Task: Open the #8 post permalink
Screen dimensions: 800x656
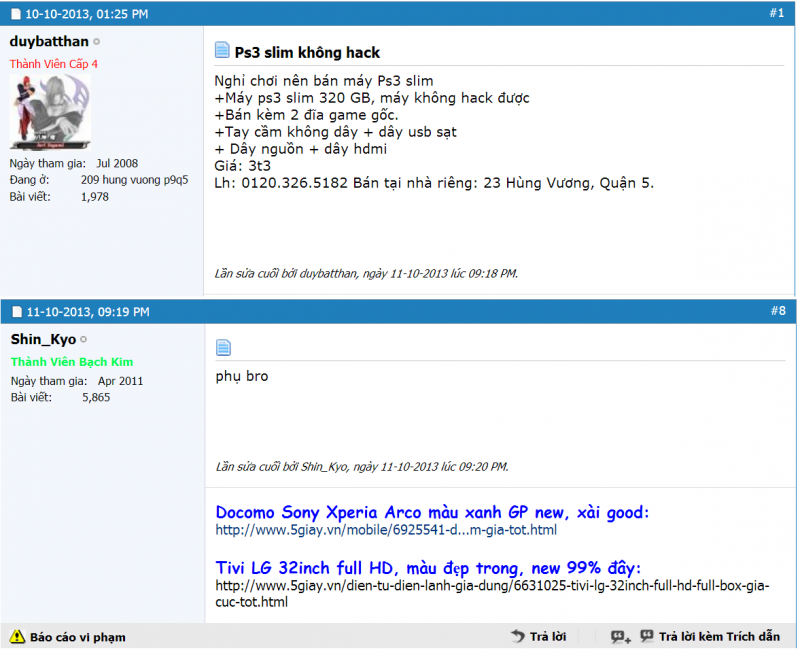Action: tap(777, 311)
